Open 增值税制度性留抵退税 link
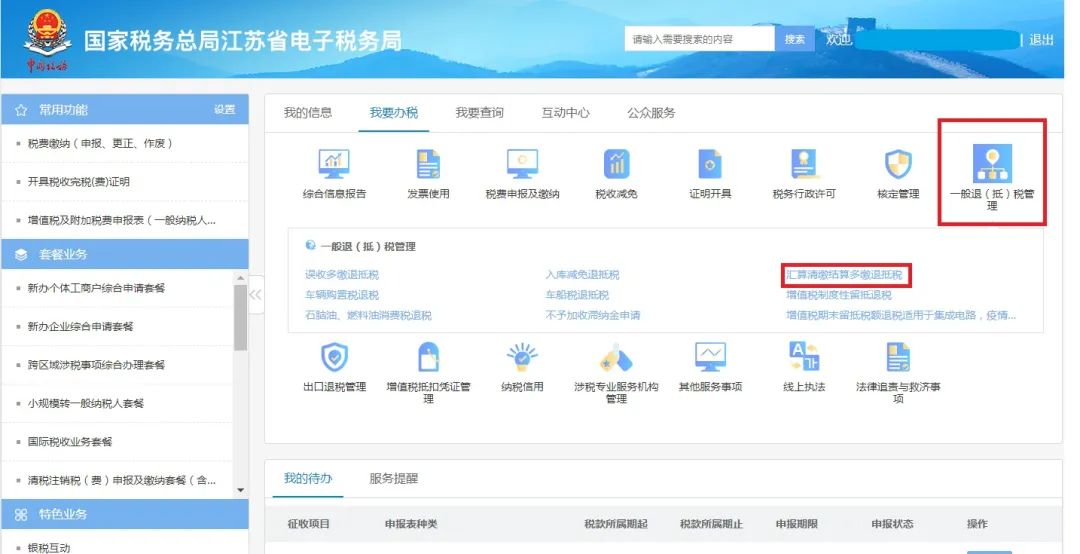The image size is (1080, 554). tap(839, 295)
